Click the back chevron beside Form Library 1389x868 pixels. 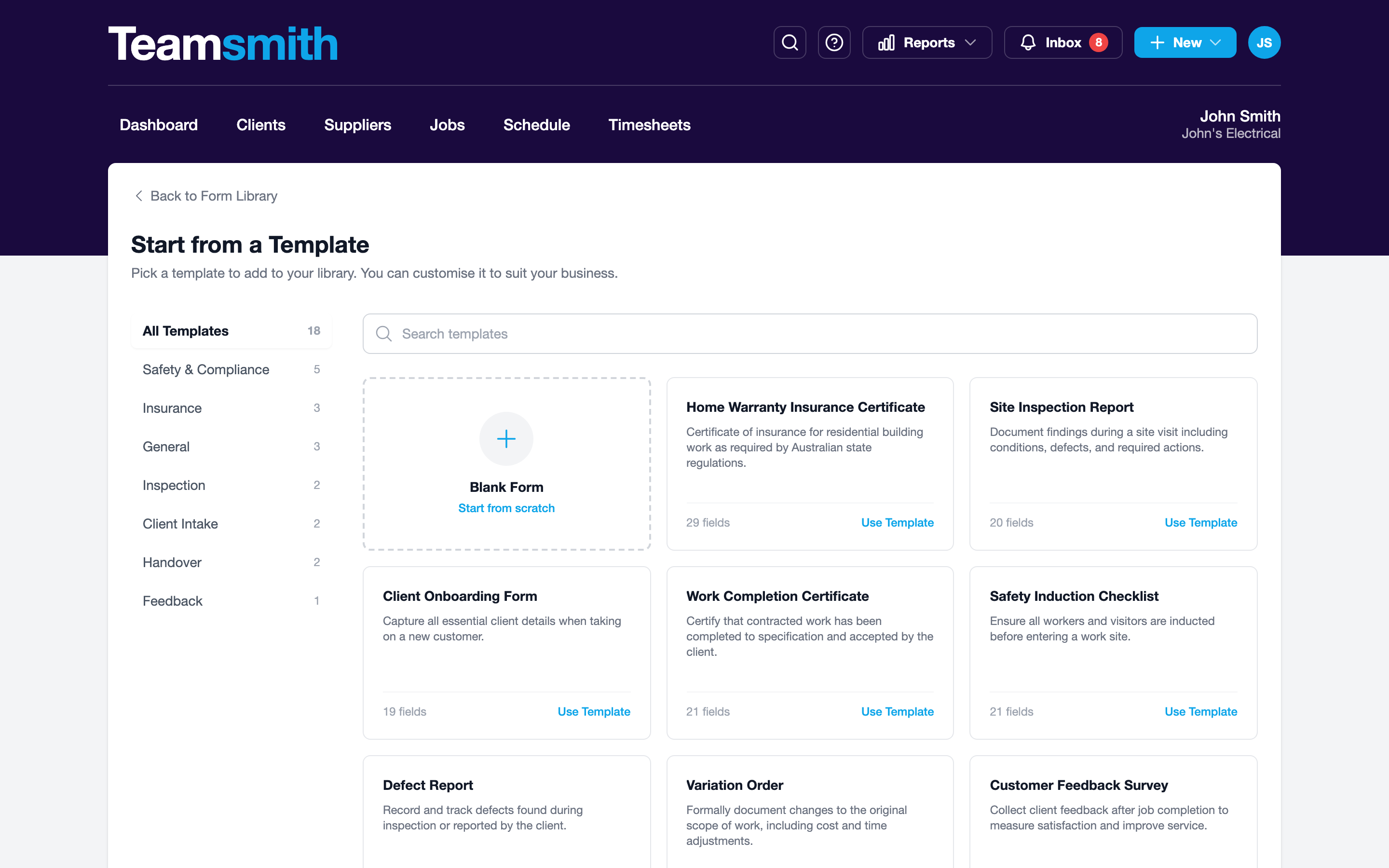click(x=138, y=196)
